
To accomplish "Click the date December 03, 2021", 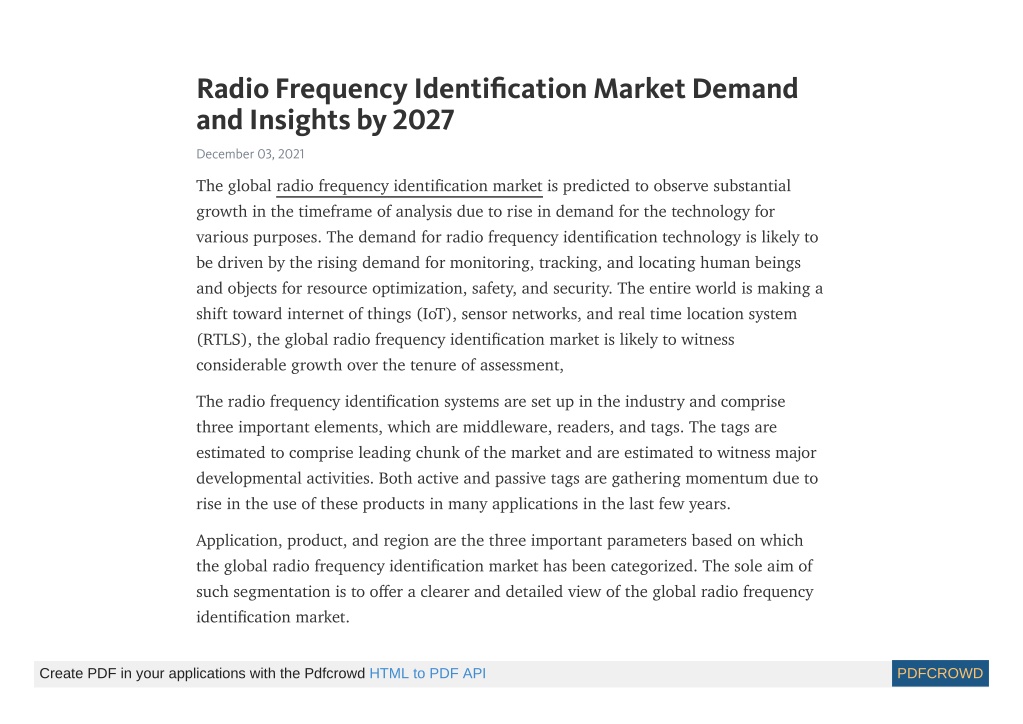I will (x=250, y=154).
